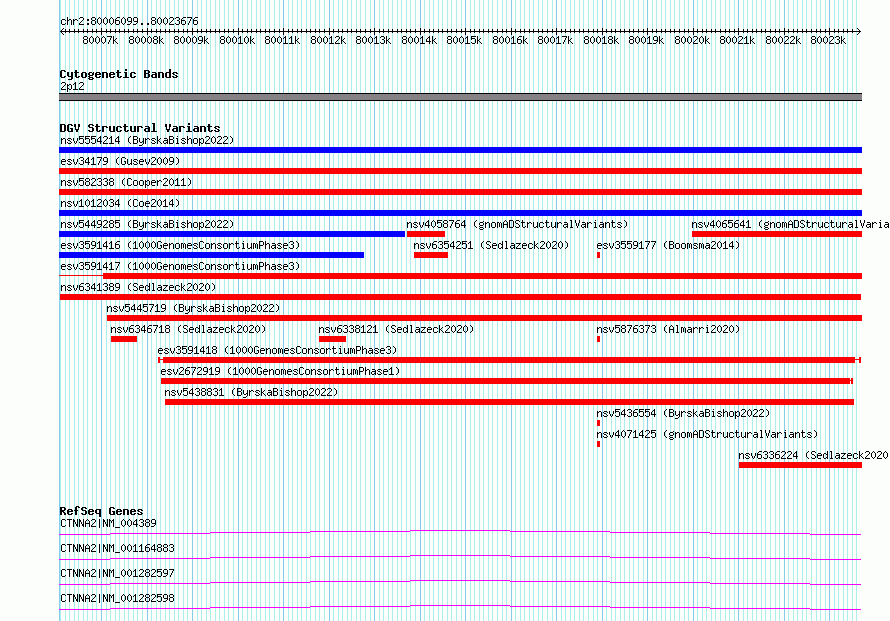The image size is (890, 621).
Task: Open CTNNA2|NM_004389 gene label
Action: (108, 523)
